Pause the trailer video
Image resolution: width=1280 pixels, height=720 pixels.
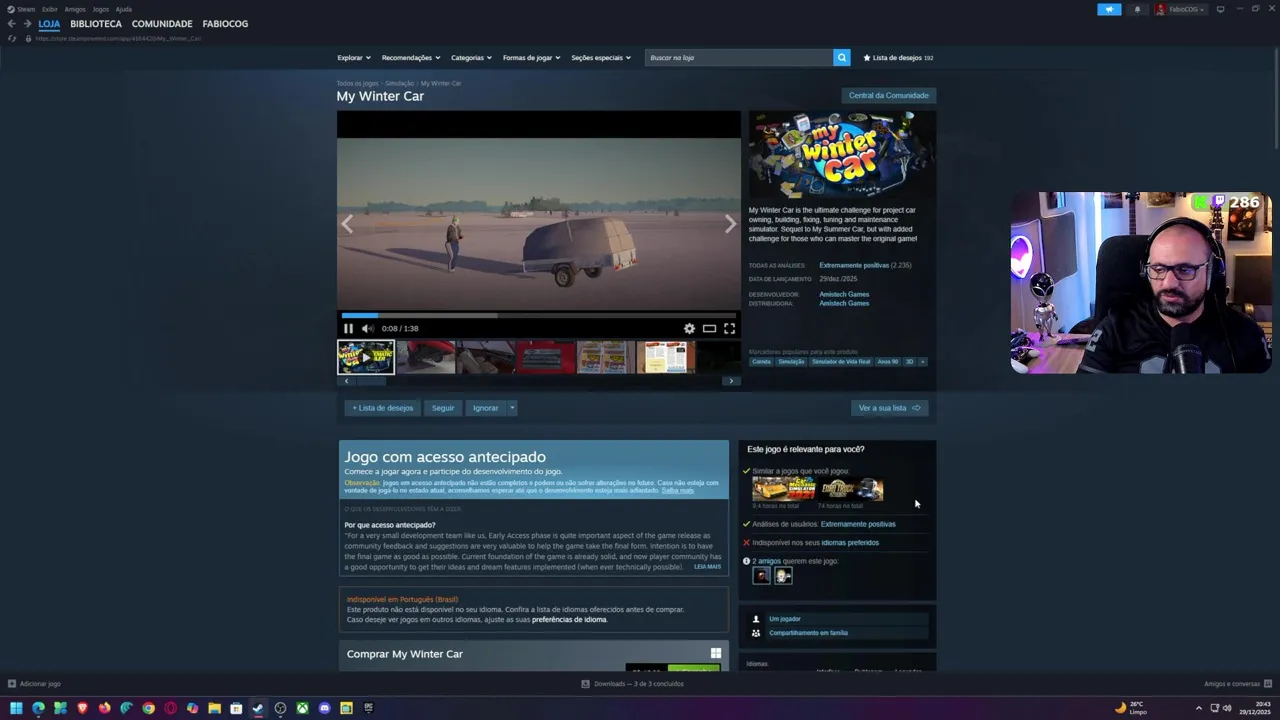click(348, 328)
